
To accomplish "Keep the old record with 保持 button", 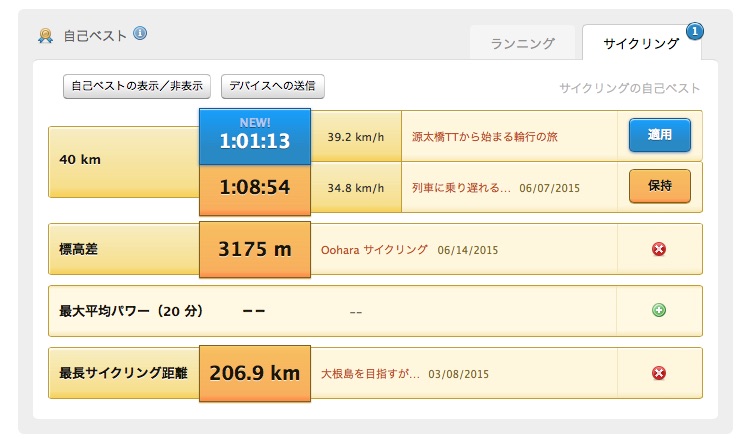I will pos(659,187).
